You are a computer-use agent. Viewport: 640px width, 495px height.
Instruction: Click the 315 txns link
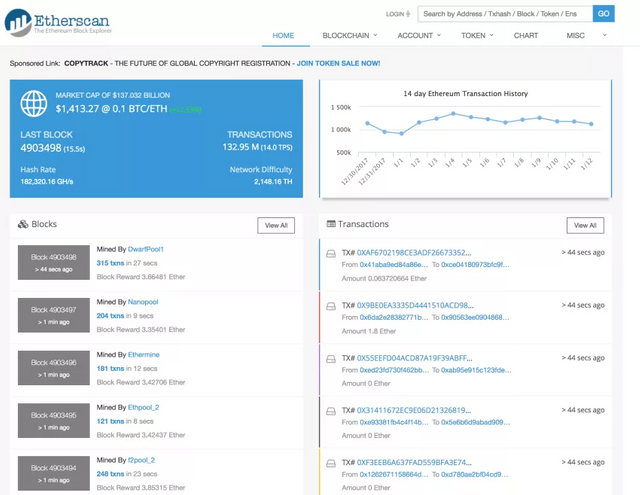[x=110, y=263]
